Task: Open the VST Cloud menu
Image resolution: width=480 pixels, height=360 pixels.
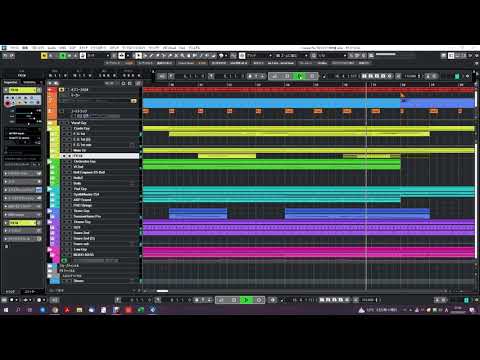Action: click(x=169, y=48)
